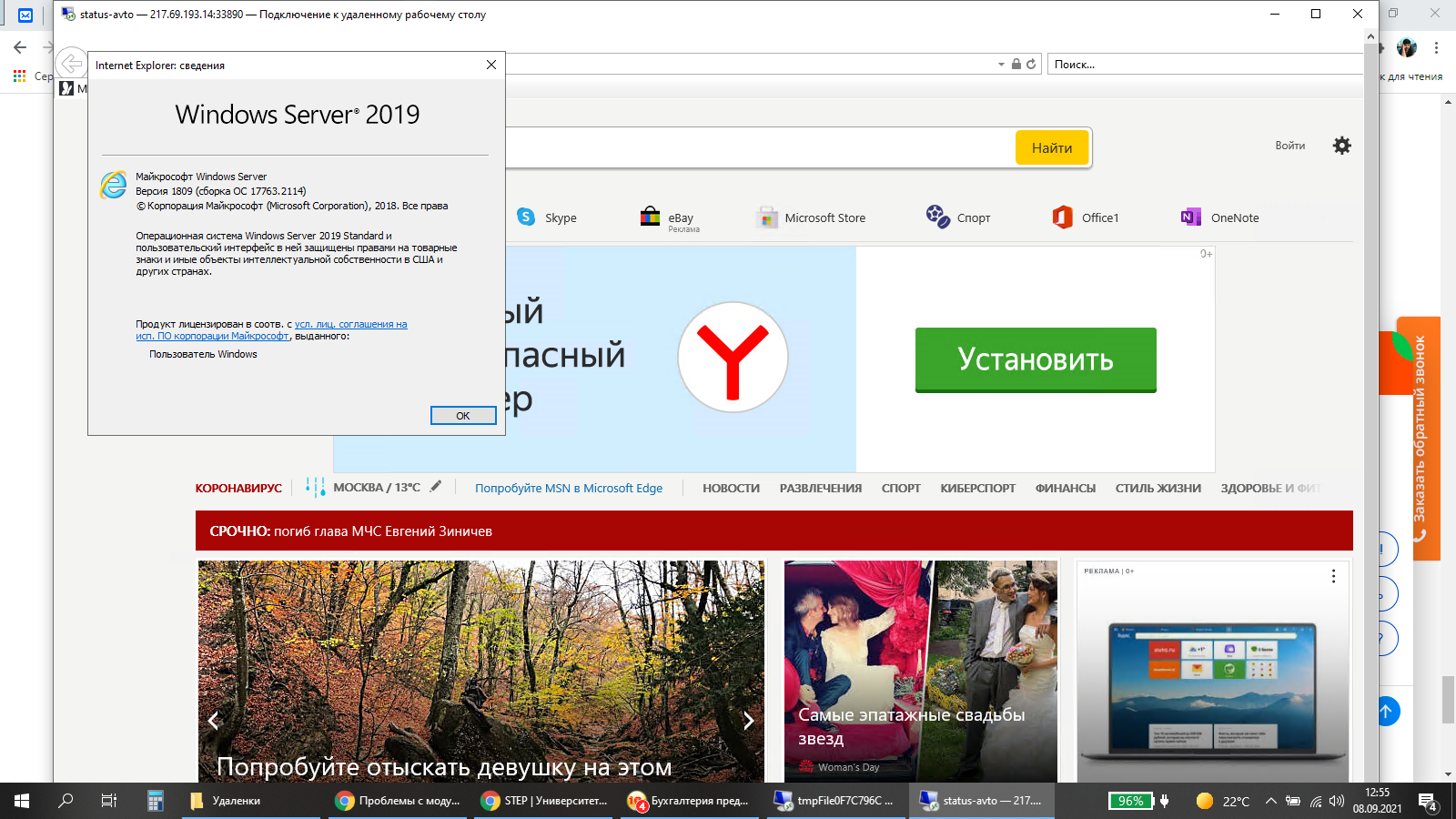Open the notification center icon

pos(1428,802)
